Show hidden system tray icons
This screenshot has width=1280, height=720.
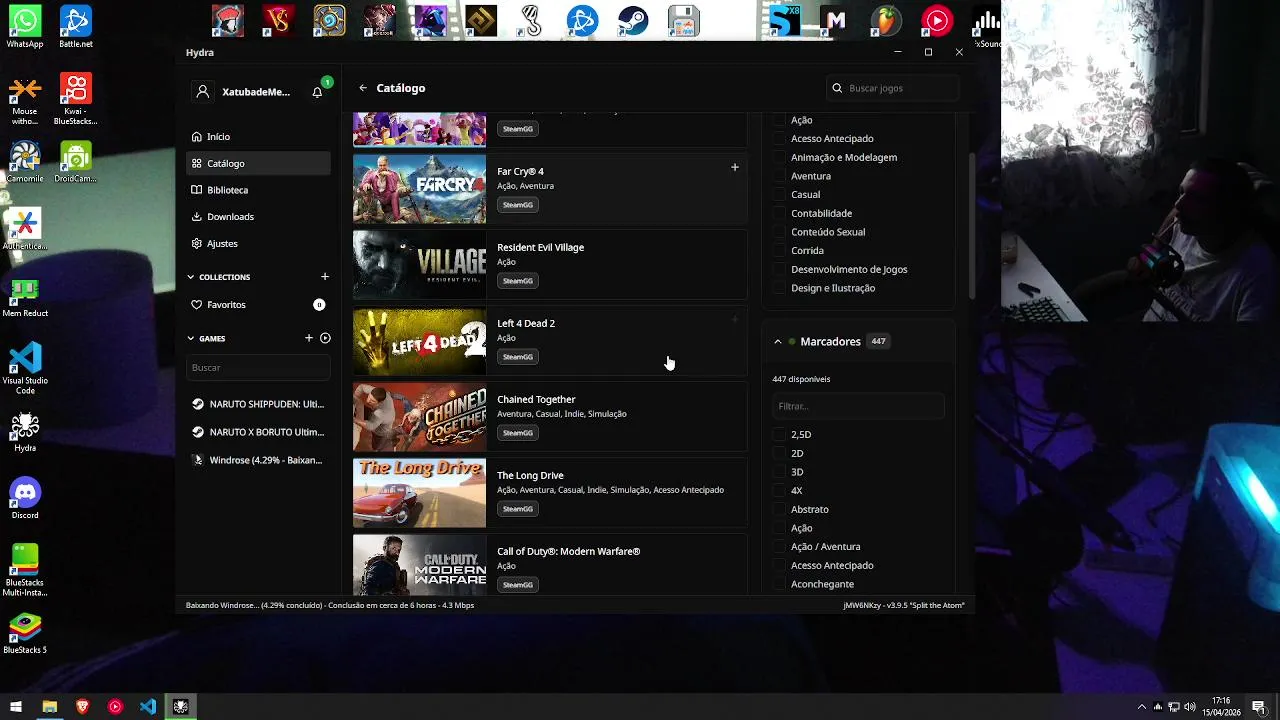pyautogui.click(x=1141, y=707)
